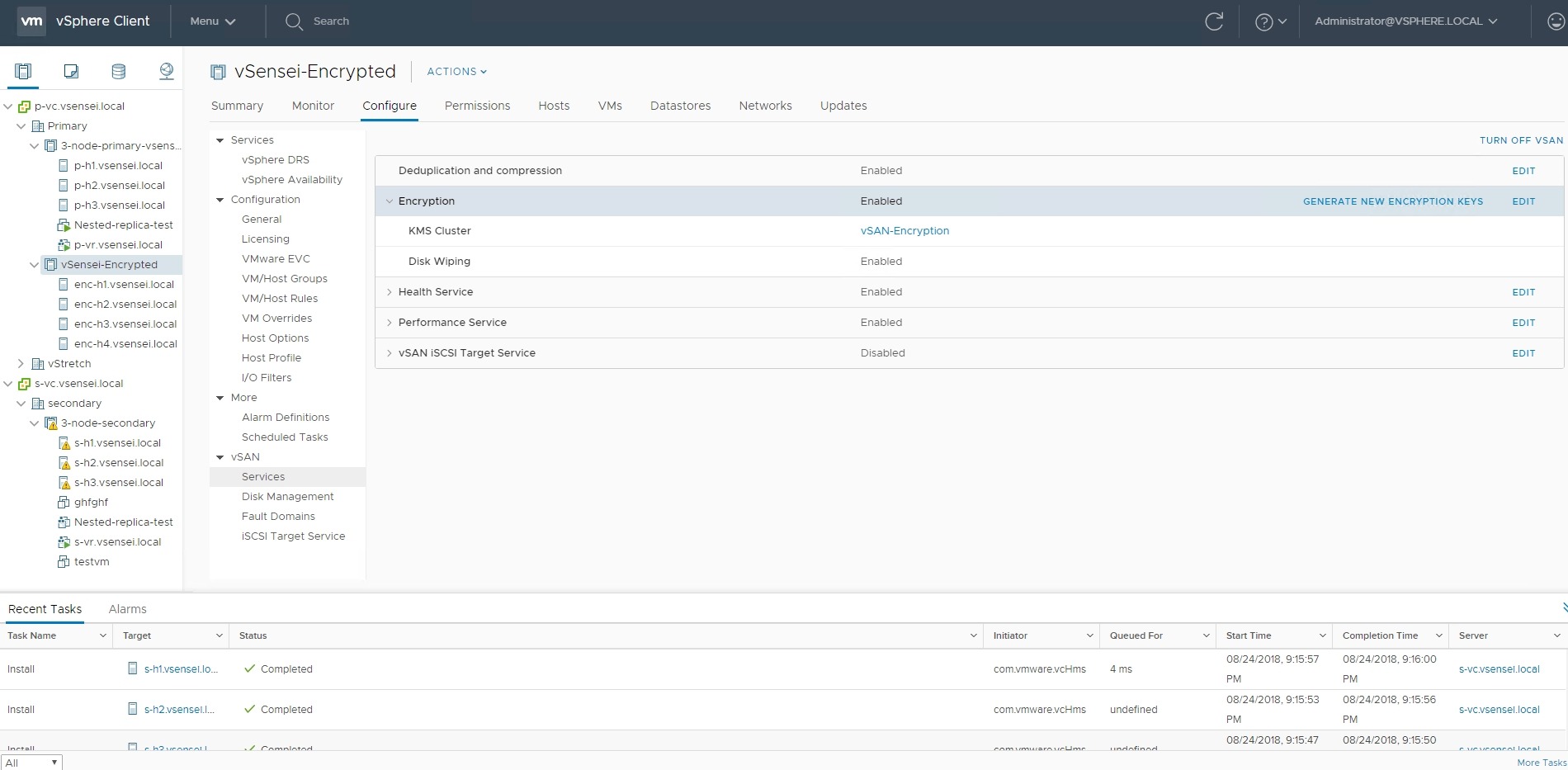Viewport: 1568px width, 770px height.
Task: Open the Actions dropdown for vSensei-Encrypted
Action: [x=456, y=72]
